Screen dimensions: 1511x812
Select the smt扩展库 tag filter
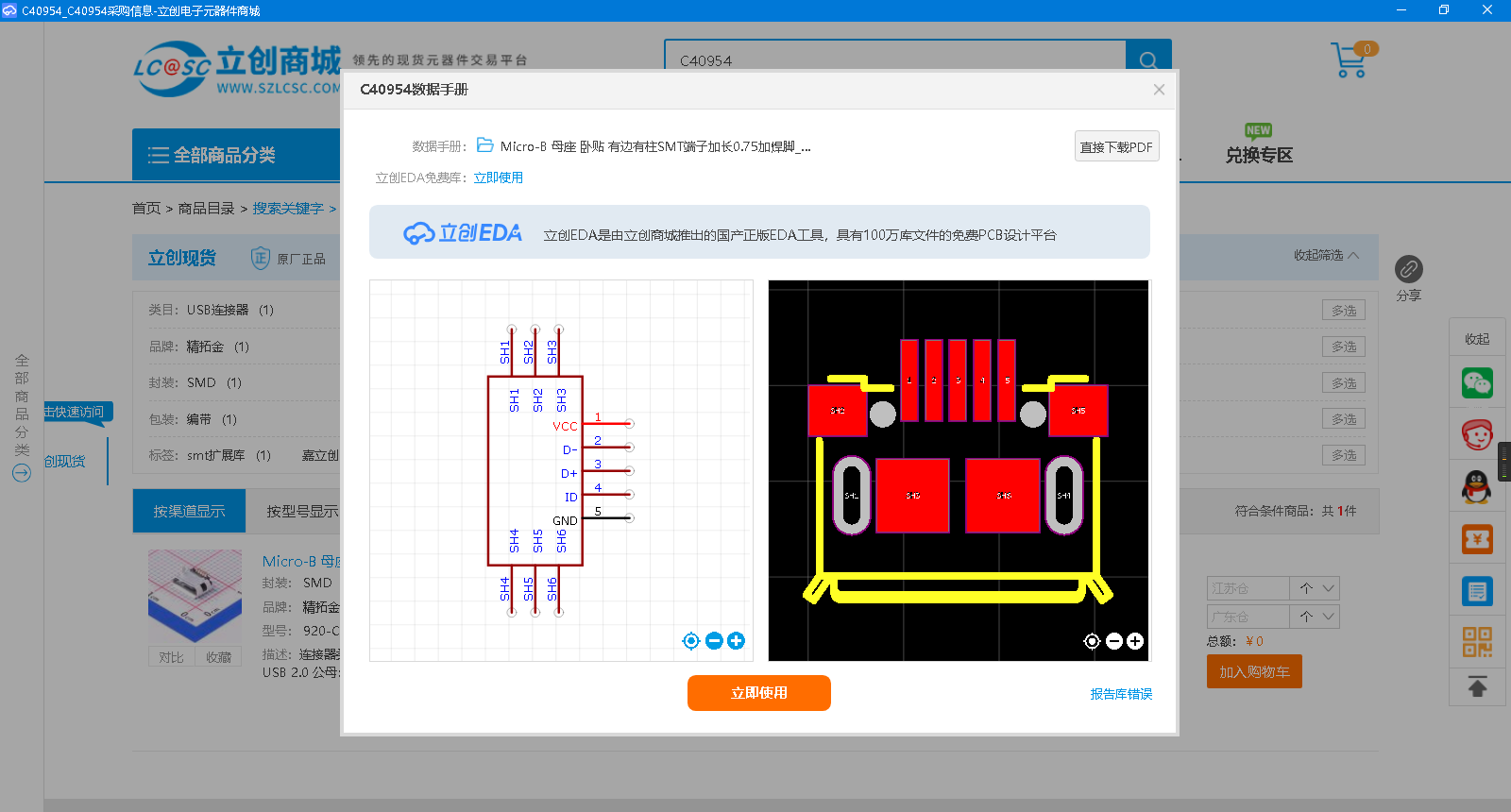point(229,455)
